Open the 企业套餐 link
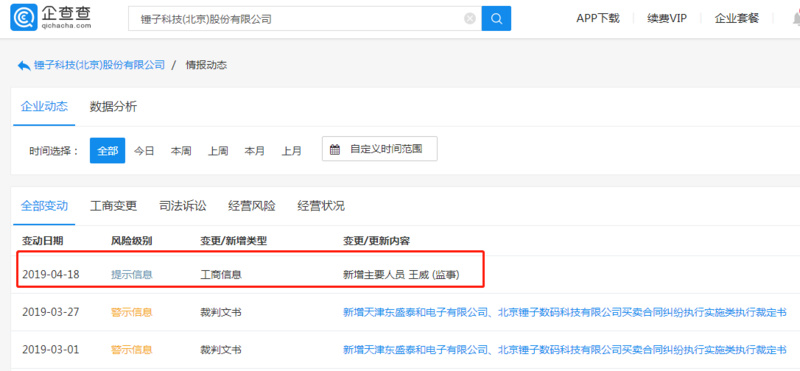 pyautogui.click(x=737, y=18)
